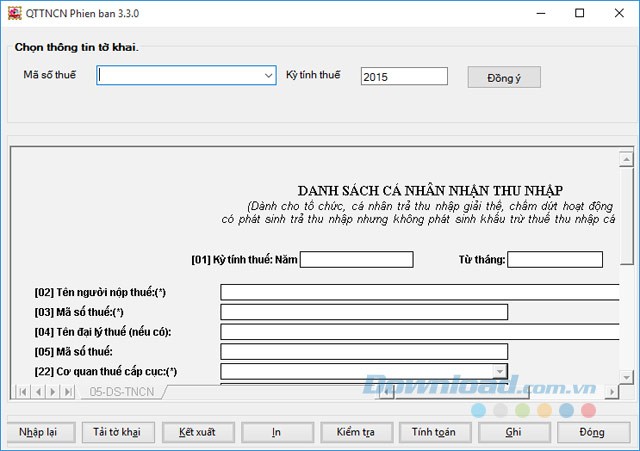Click the Tải tờ khai button
Screen dimensions: 640x451
pyautogui.click(x=117, y=432)
